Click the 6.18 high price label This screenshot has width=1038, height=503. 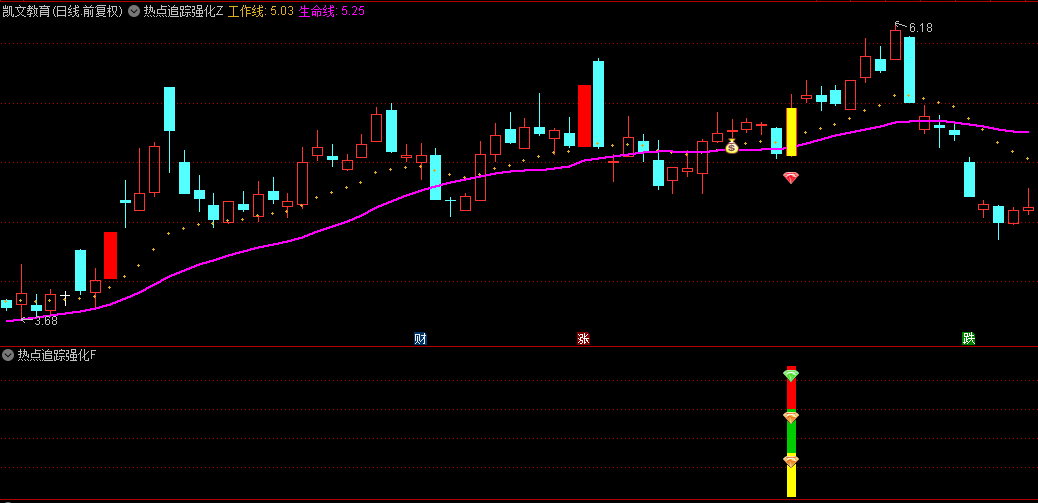tap(920, 28)
